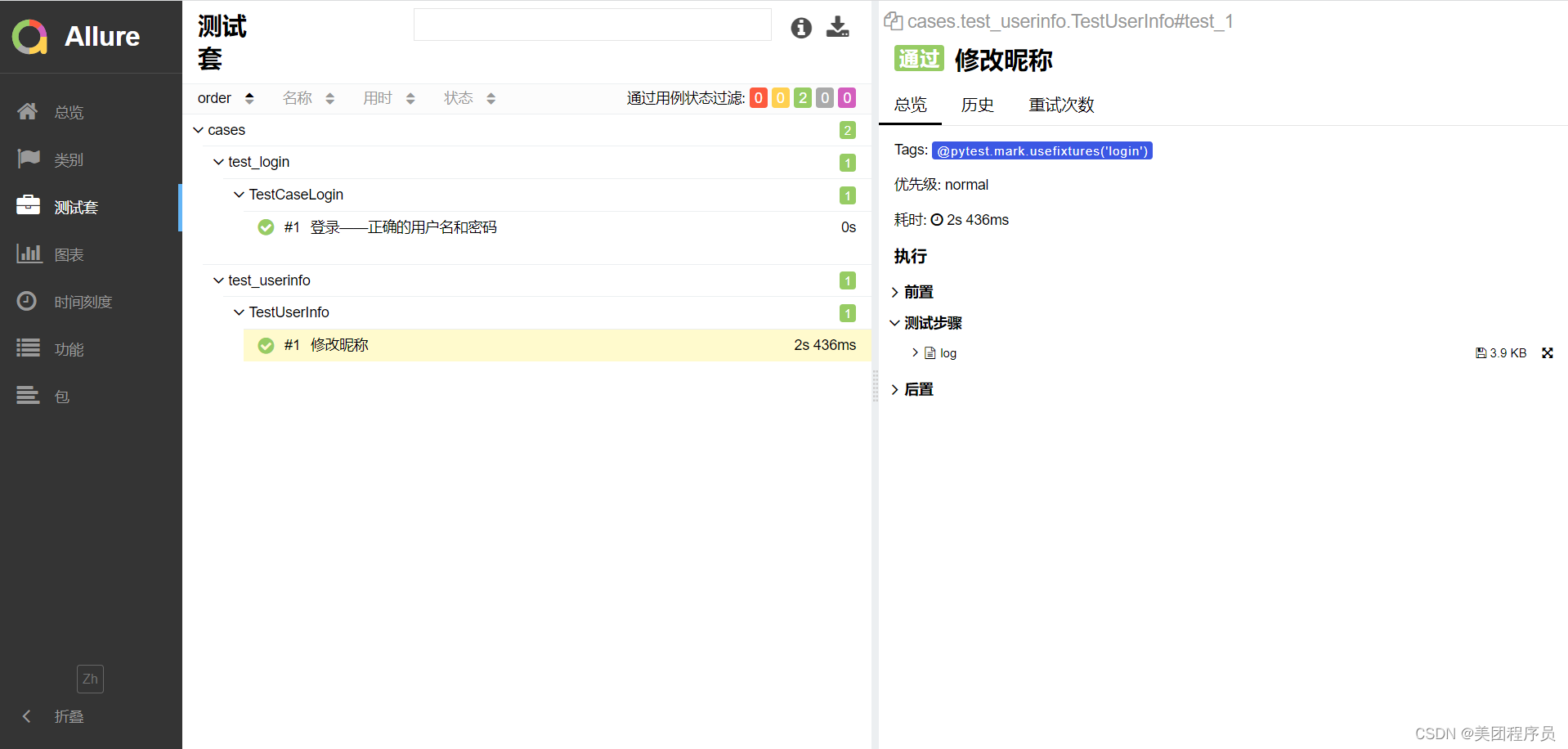1568x749 pixels.
Task: Open the 图表 graphs page
Action: pyautogui.click(x=69, y=254)
